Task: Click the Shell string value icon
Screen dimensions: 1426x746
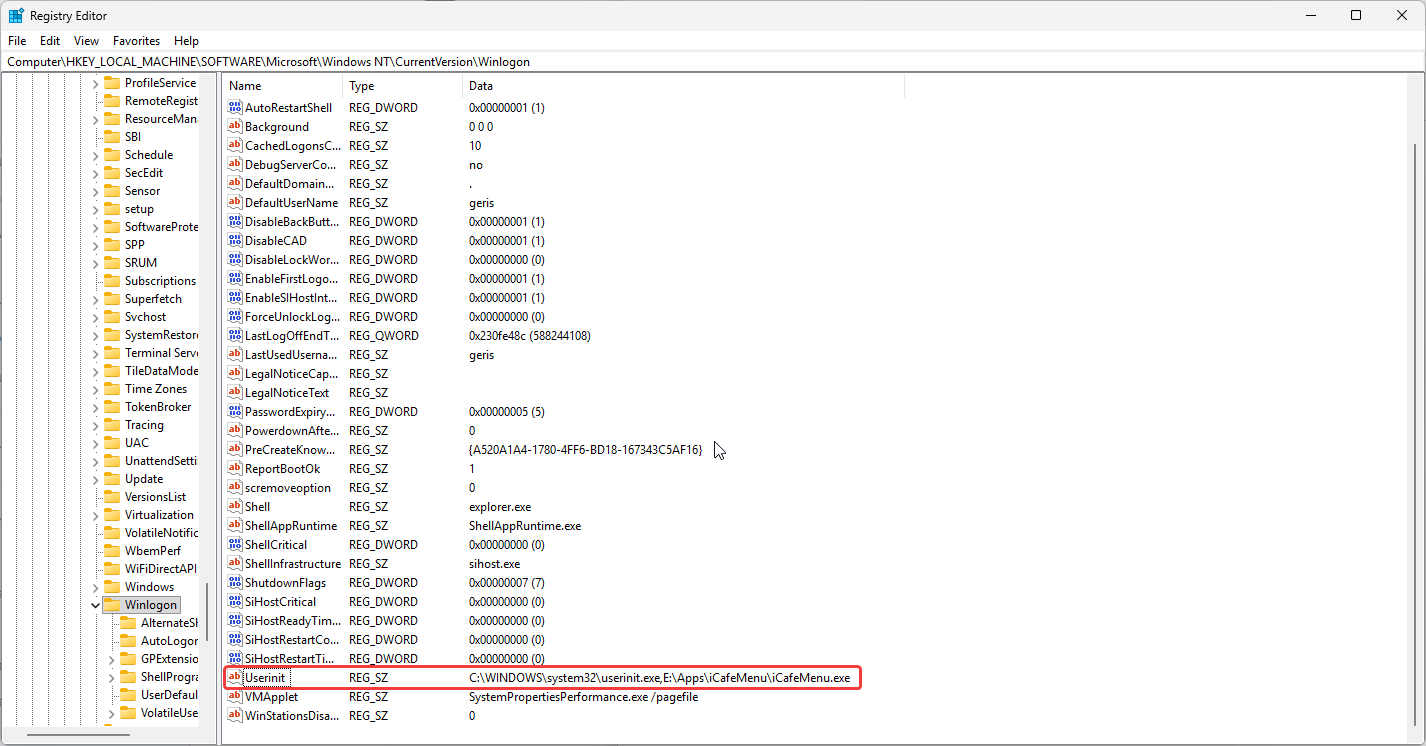Action: (x=235, y=507)
